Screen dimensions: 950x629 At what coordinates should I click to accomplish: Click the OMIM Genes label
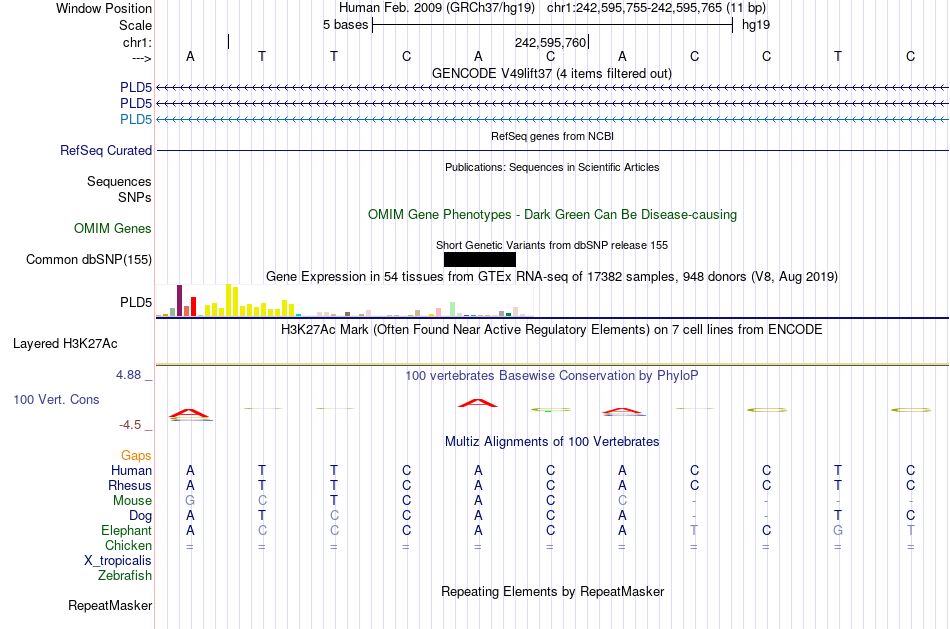[x=113, y=228]
